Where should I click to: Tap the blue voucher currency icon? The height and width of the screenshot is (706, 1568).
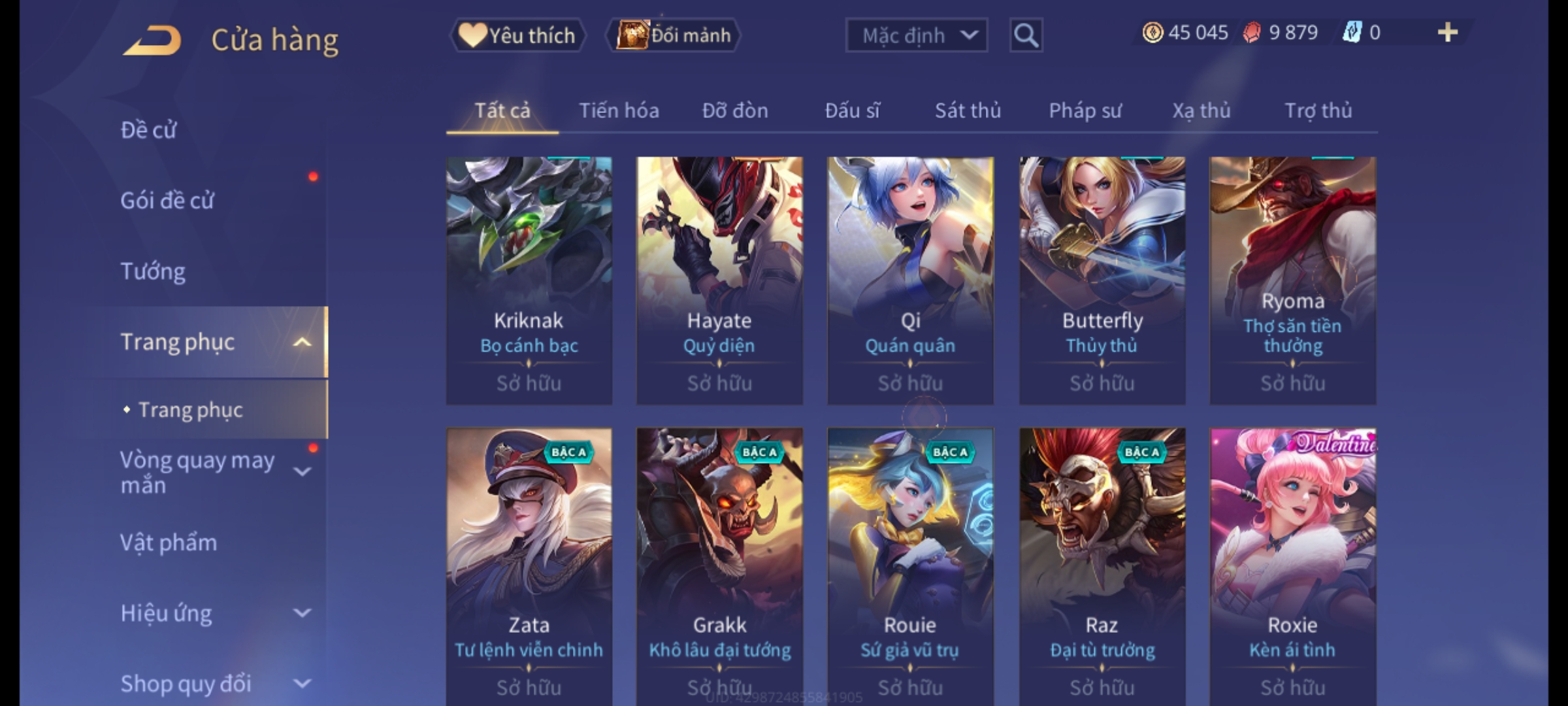(1352, 33)
